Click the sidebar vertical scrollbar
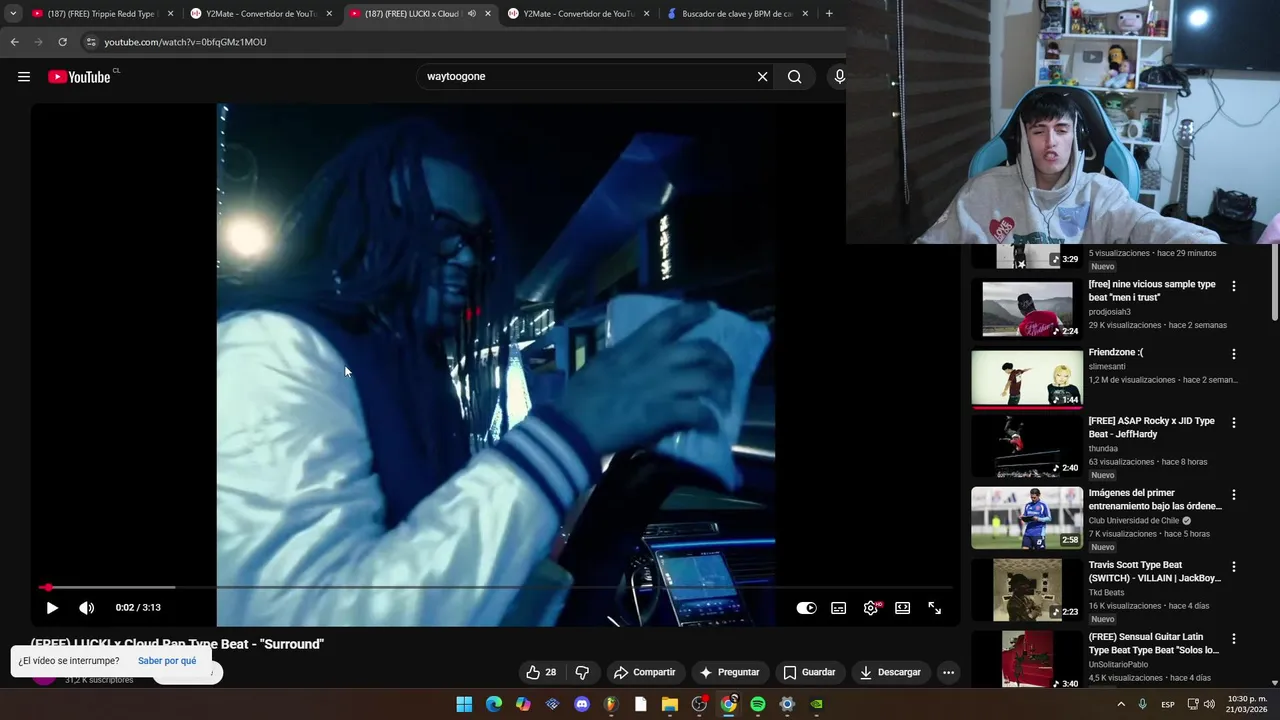This screenshot has height=720, width=1280. pyautogui.click(x=1275, y=282)
